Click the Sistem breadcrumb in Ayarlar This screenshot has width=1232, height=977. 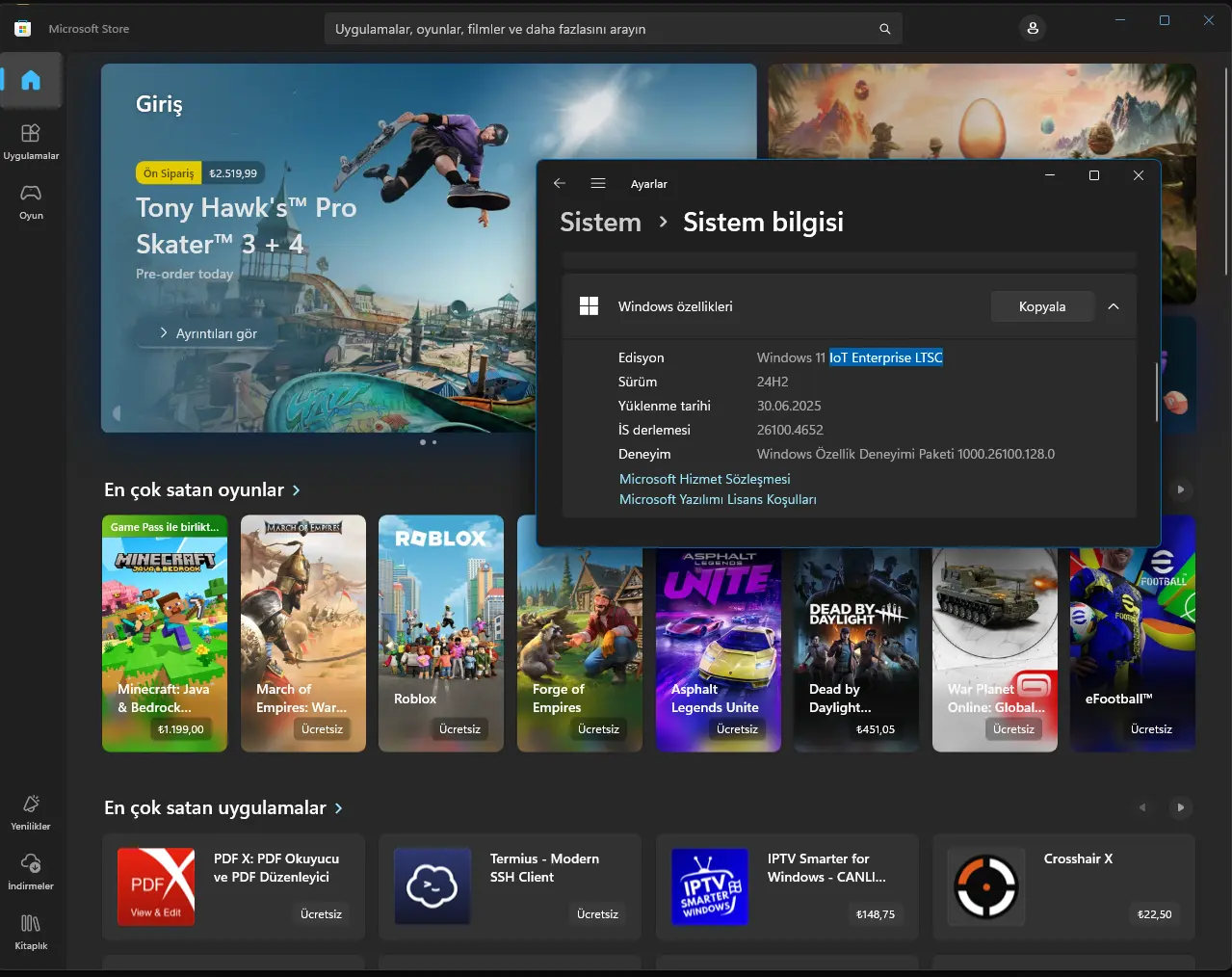pos(600,223)
